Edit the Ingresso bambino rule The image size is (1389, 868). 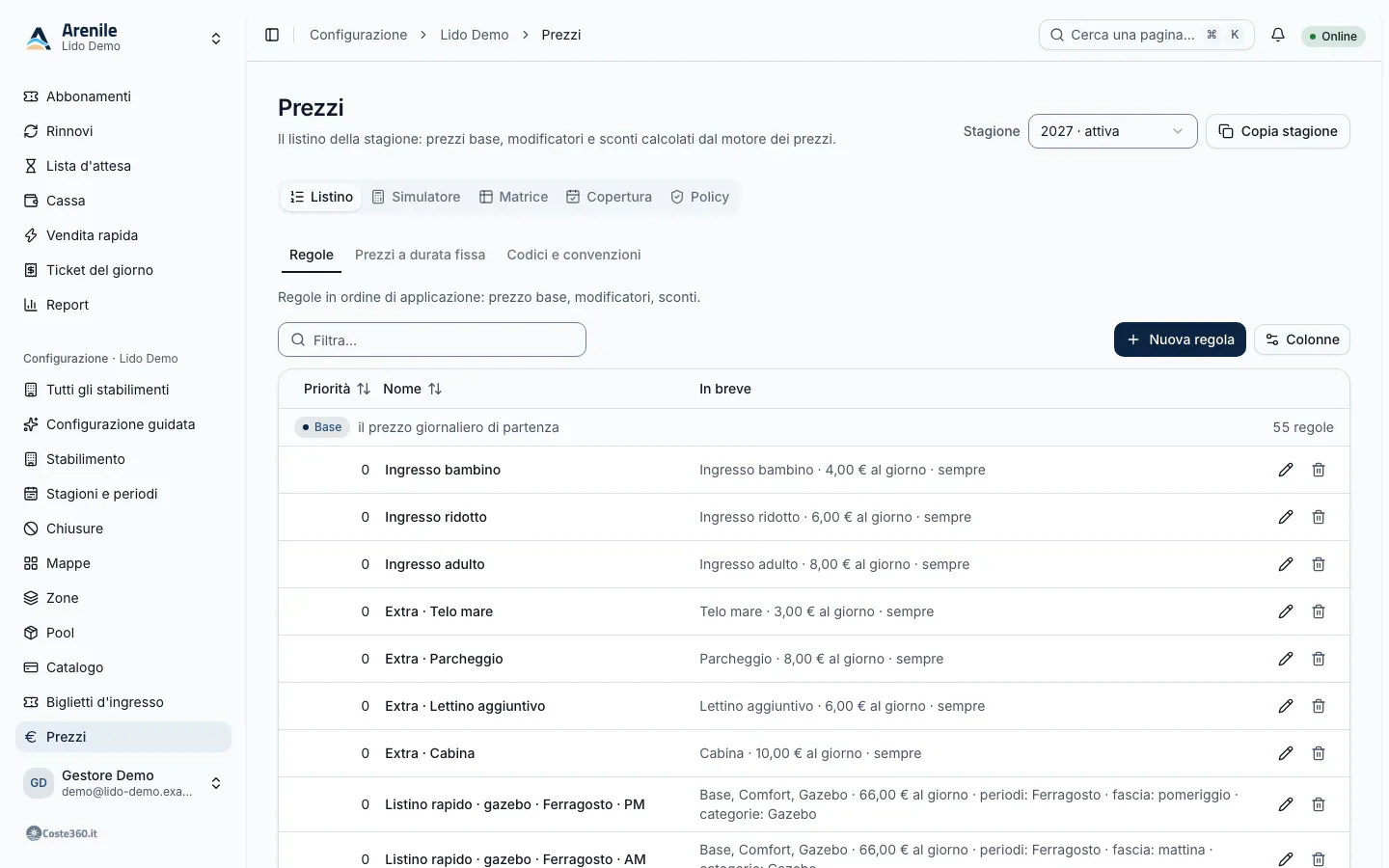(1286, 470)
